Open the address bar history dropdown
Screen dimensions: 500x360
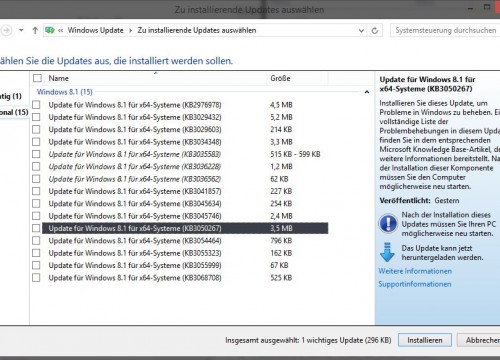click(361, 31)
